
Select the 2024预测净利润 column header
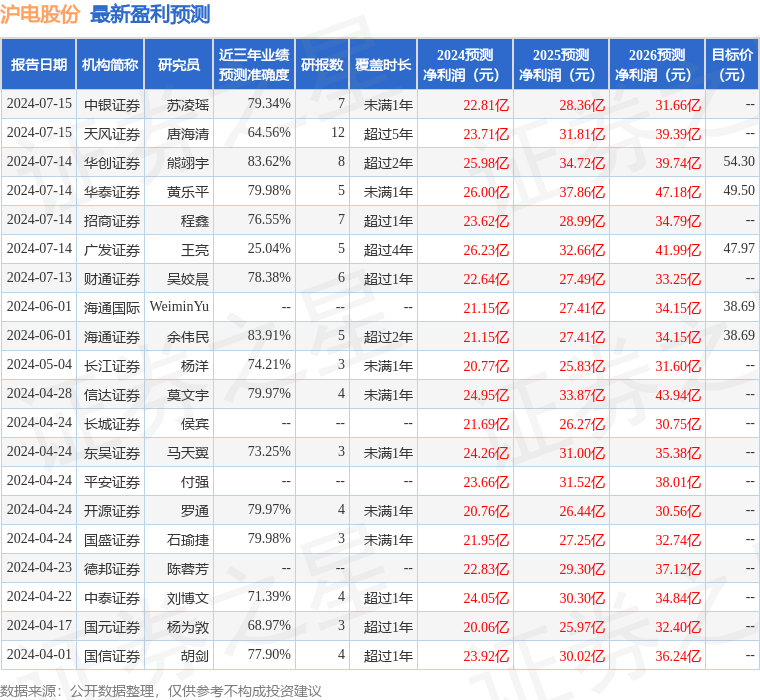465,64
